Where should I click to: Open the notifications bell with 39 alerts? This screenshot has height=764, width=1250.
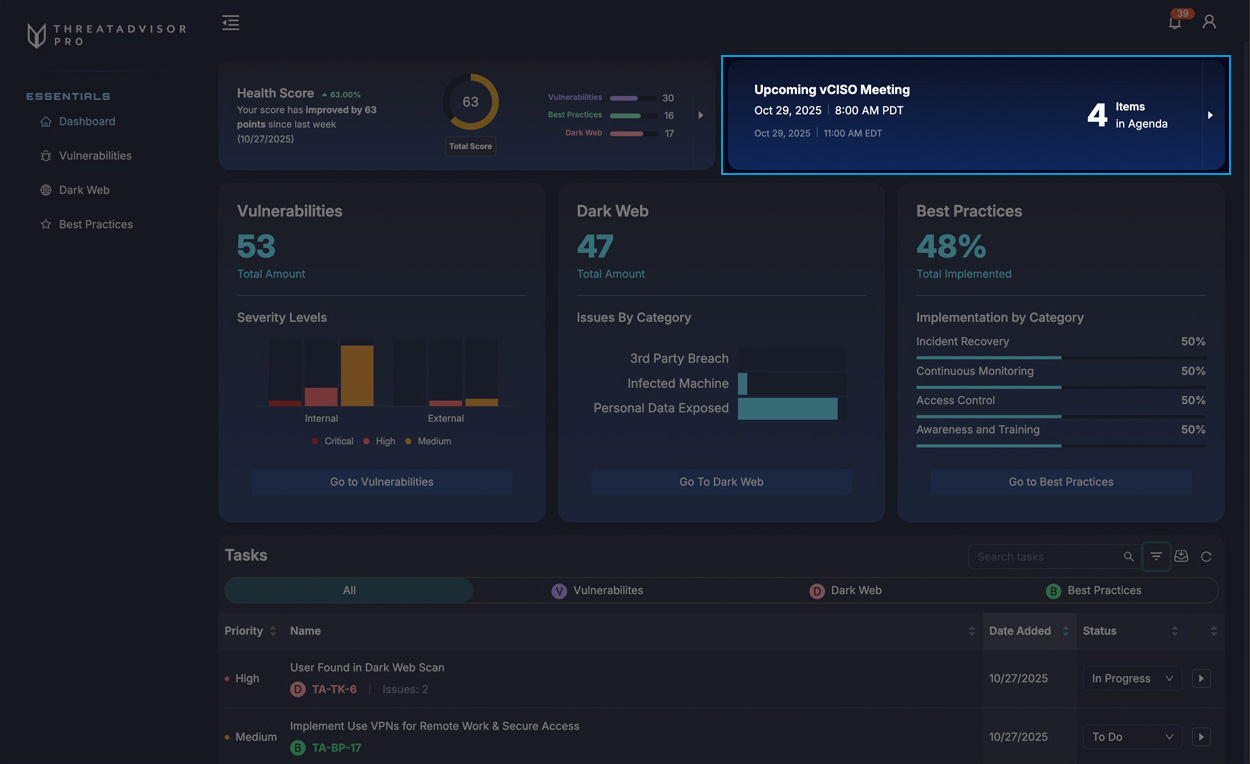[1175, 22]
